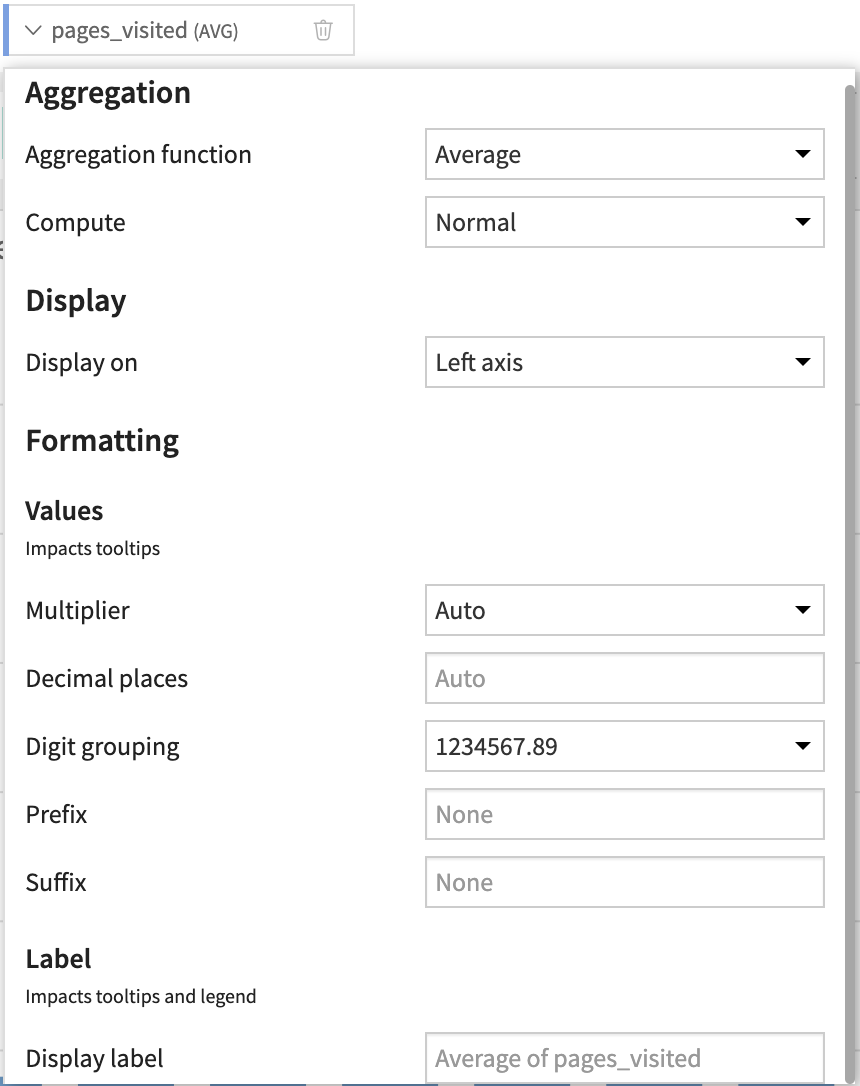860x1086 pixels.
Task: Click the Aggregation function dropdown arrow
Action: pos(803,154)
